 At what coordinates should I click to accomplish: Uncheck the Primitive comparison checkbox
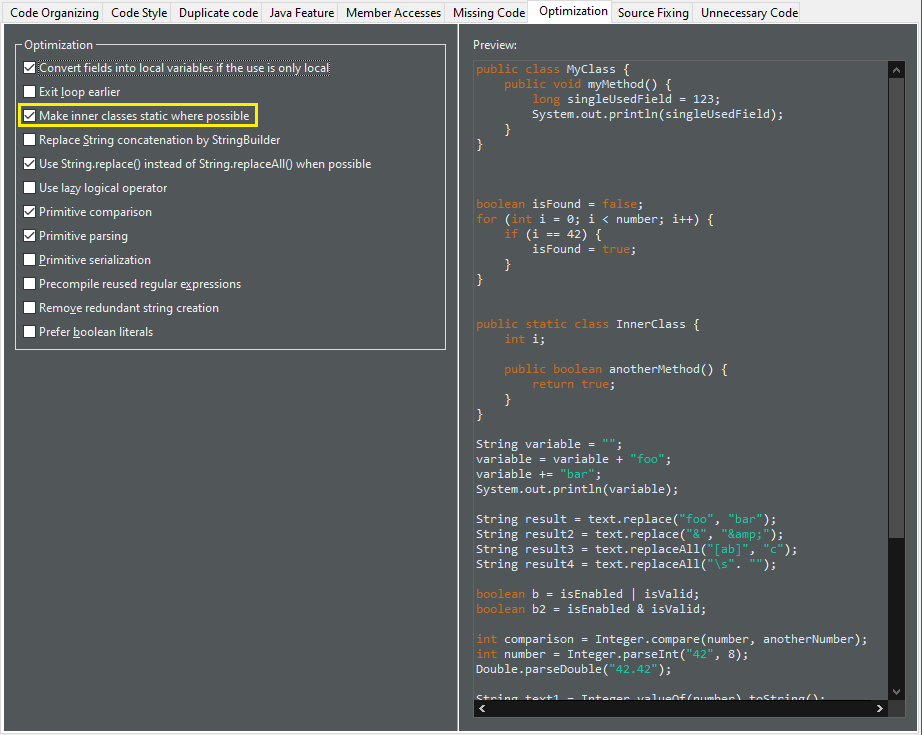click(29, 212)
